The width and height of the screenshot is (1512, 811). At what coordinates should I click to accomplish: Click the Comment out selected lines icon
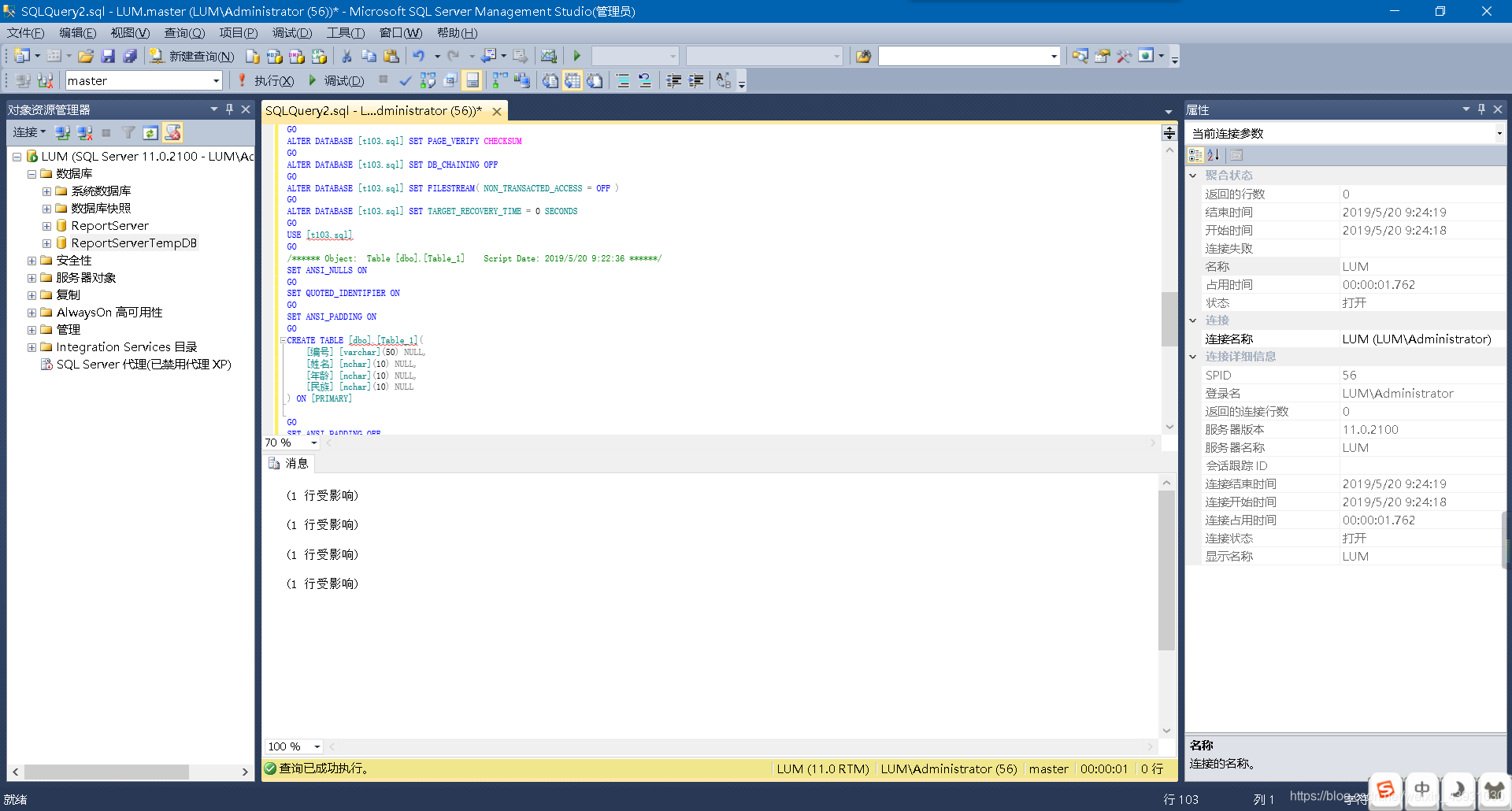623,80
